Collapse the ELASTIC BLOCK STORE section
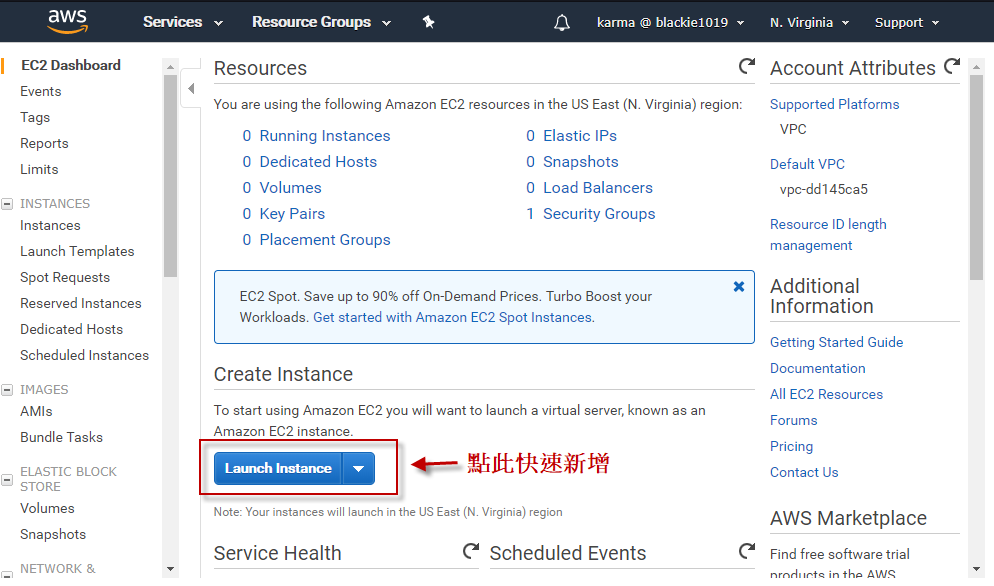The height and width of the screenshot is (586, 994). [8, 472]
